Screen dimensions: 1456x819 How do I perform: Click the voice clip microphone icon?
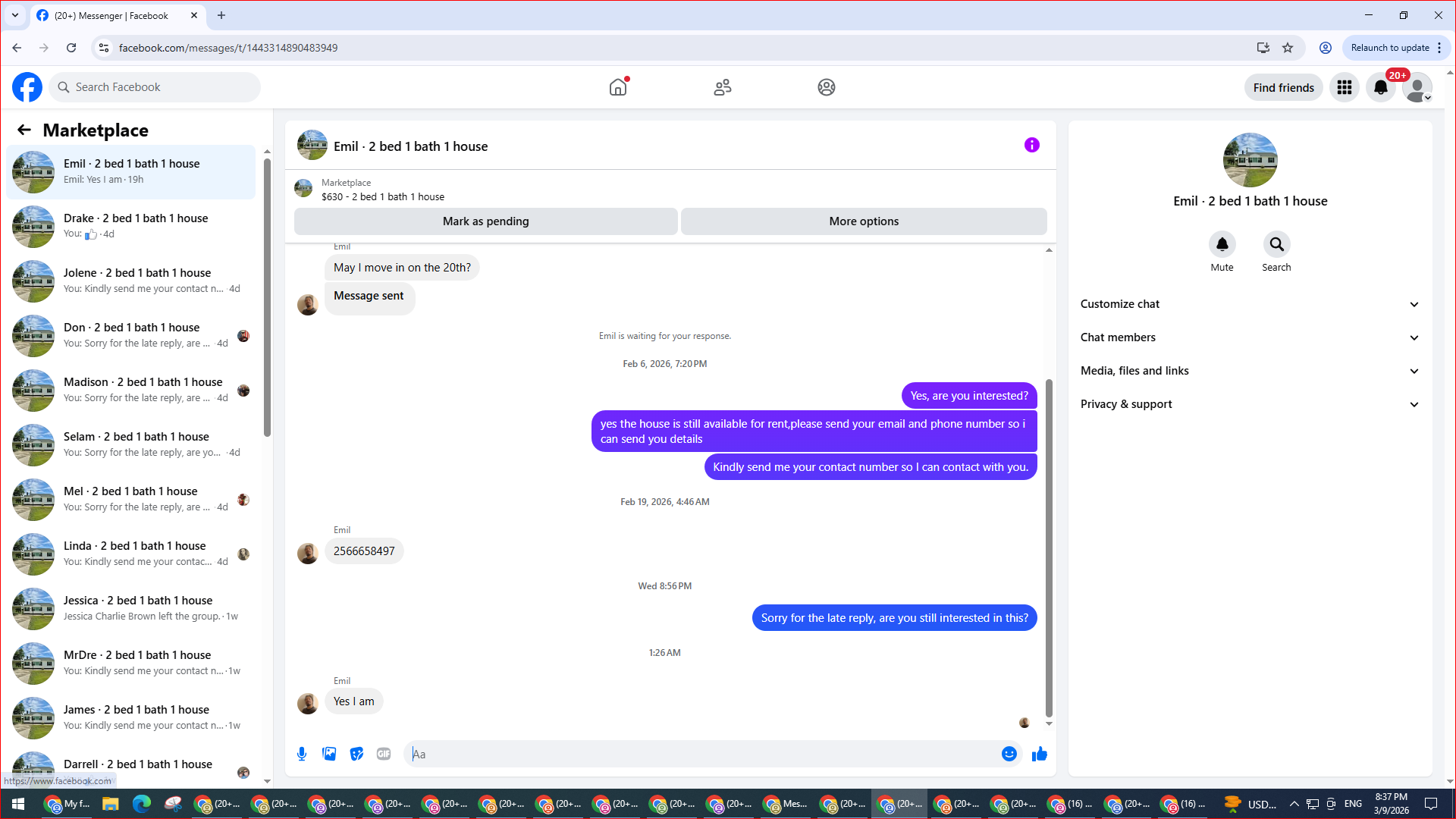(302, 754)
